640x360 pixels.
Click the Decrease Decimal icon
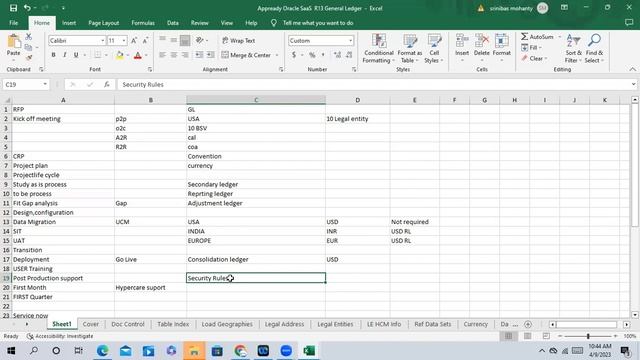pyautogui.click(x=349, y=55)
